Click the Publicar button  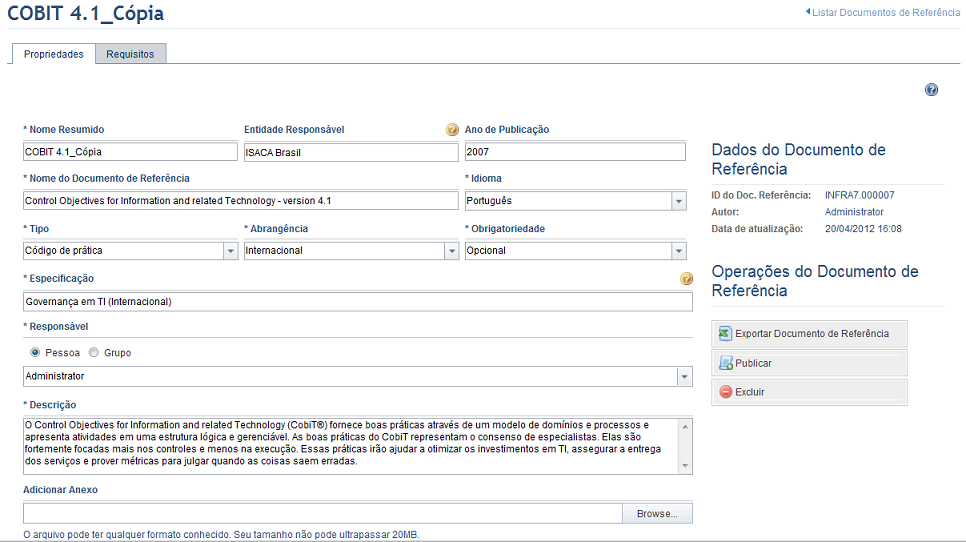point(809,363)
